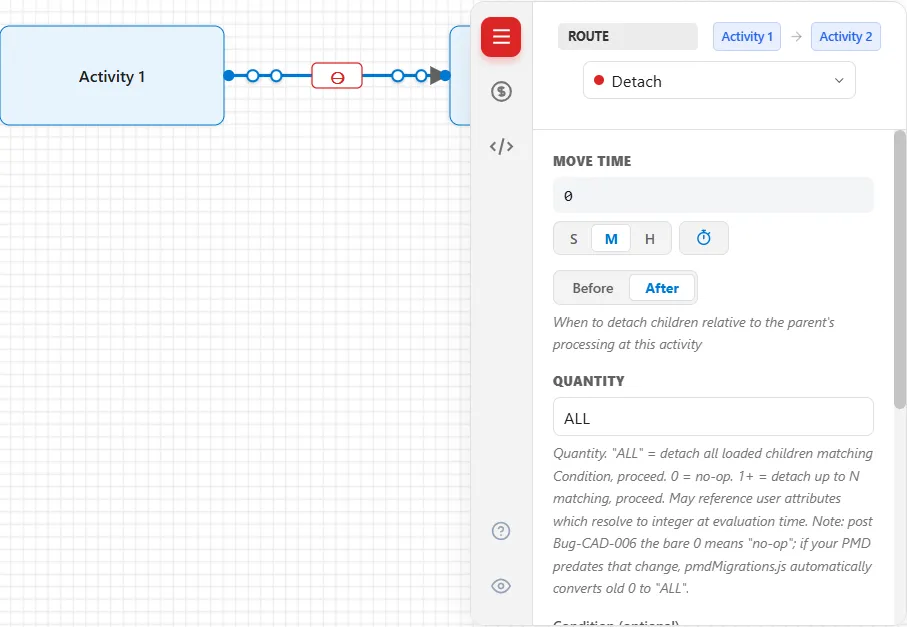Click the stopwatch timer icon
907x627 pixels.
(703, 238)
